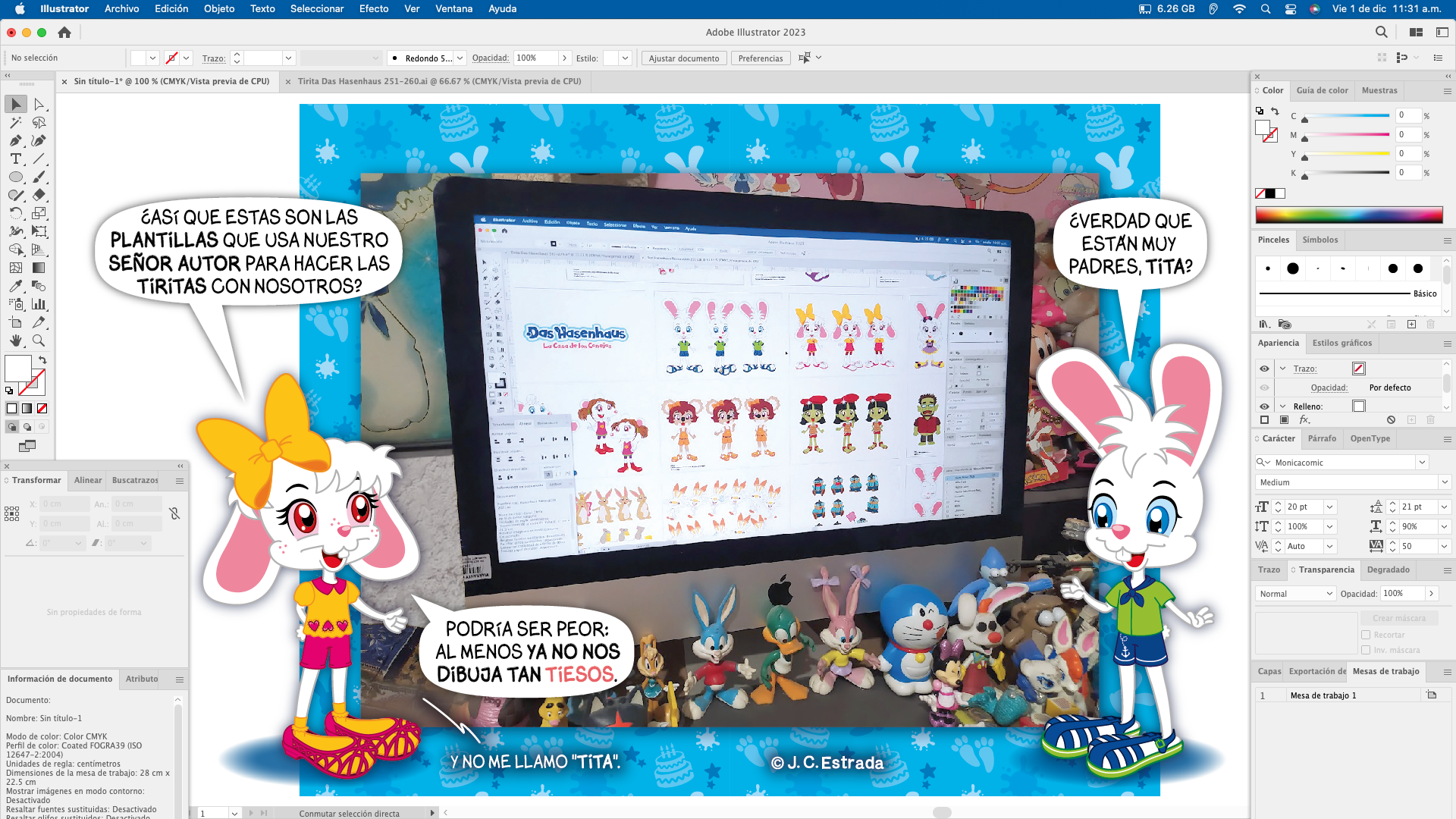
Task: Select the Hand tool
Action: tap(15, 341)
